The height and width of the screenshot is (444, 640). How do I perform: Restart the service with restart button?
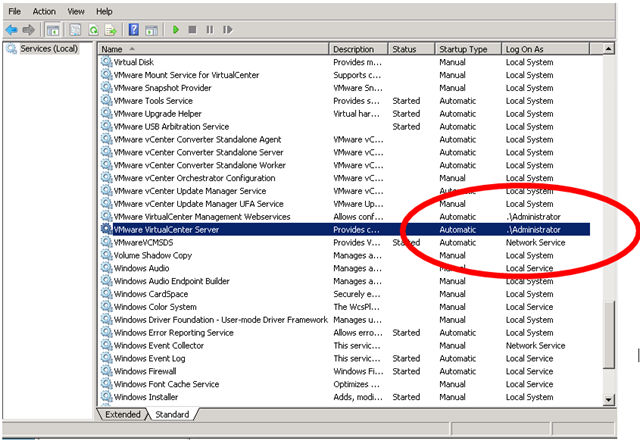click(228, 30)
